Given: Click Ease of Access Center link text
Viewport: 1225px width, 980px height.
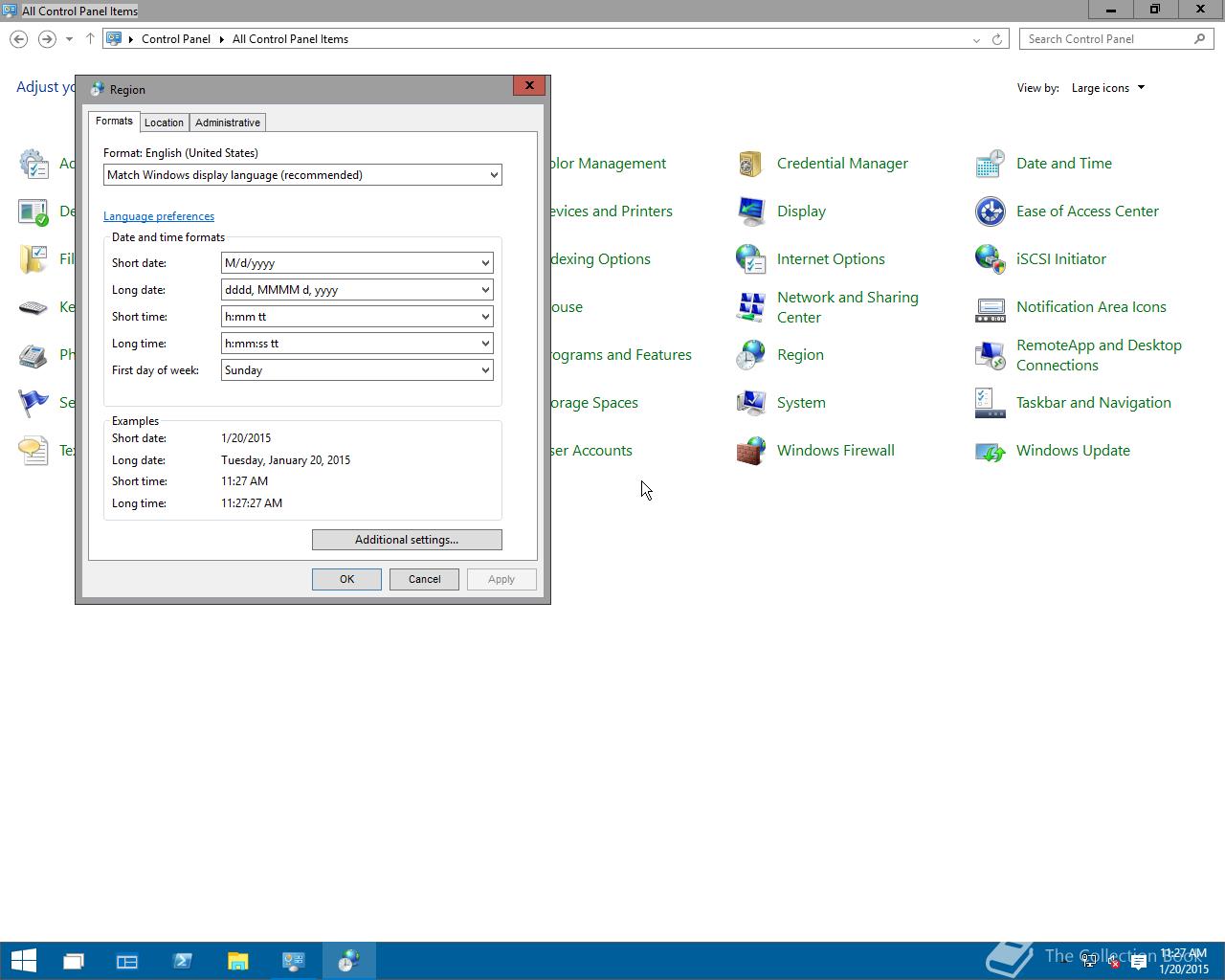Looking at the screenshot, I should (1087, 212).
